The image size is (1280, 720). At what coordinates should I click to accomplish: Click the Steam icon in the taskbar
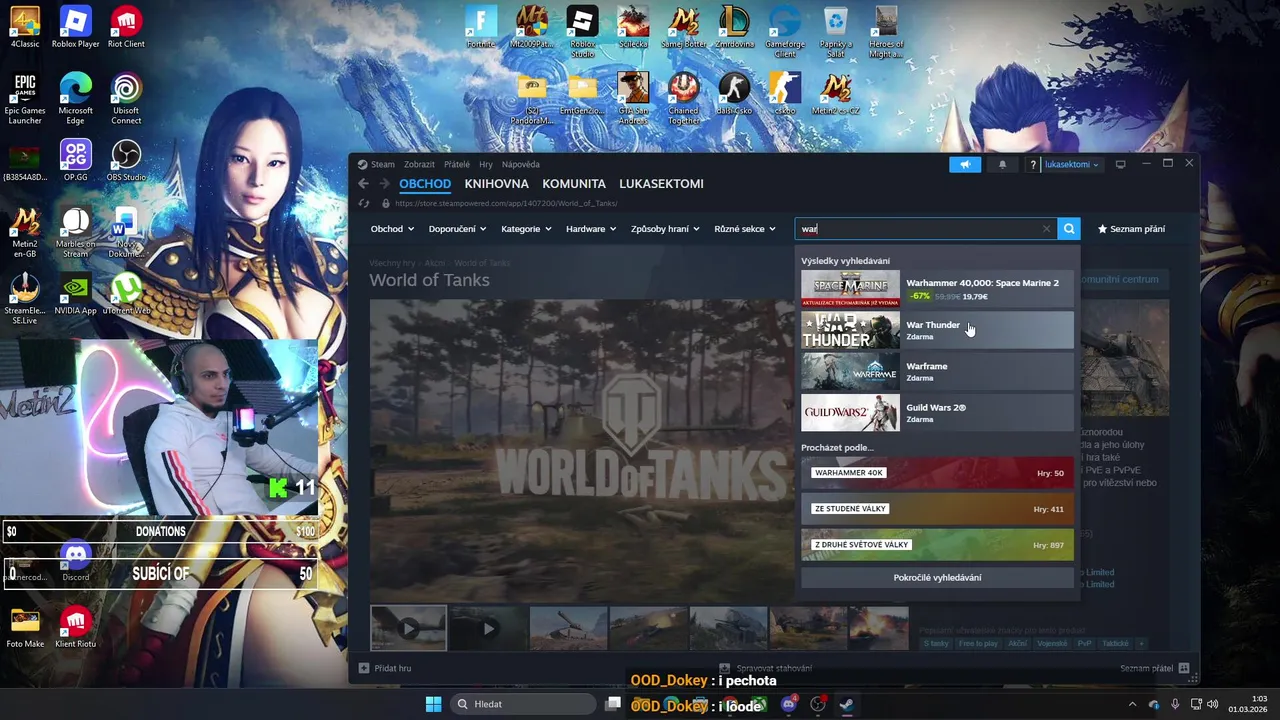(847, 704)
